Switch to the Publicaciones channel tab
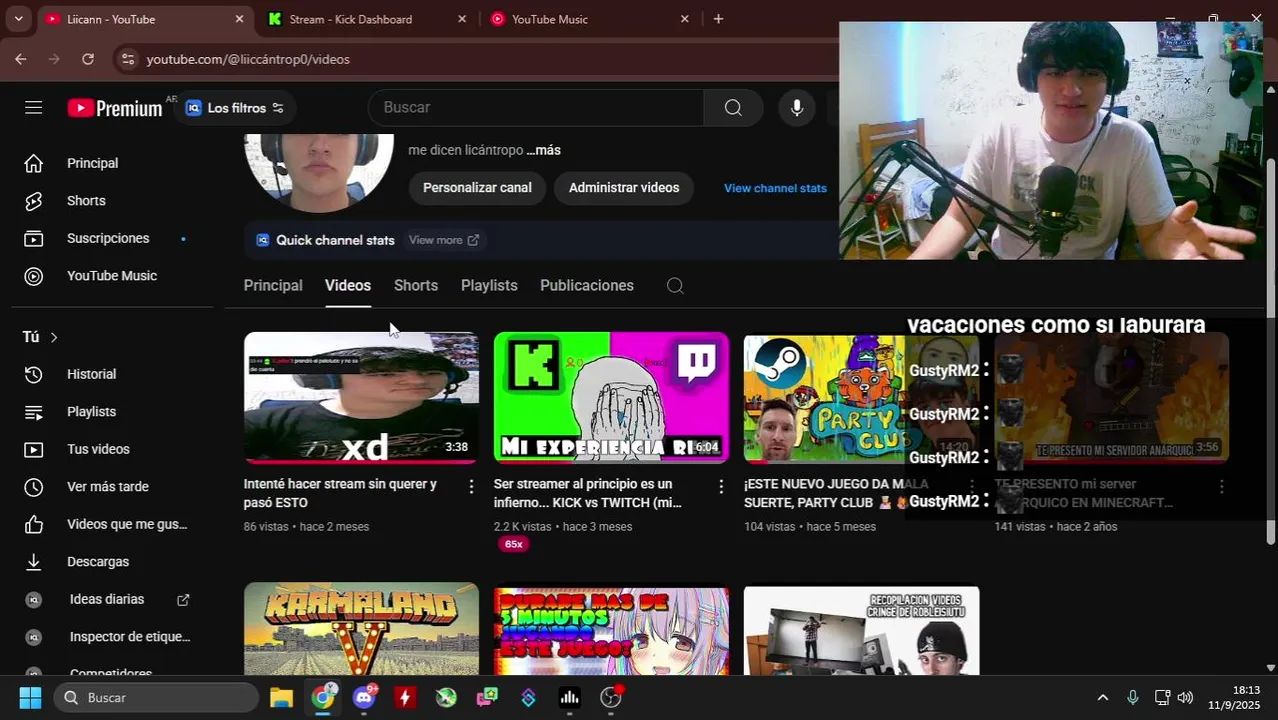The width and height of the screenshot is (1278, 720). point(587,286)
